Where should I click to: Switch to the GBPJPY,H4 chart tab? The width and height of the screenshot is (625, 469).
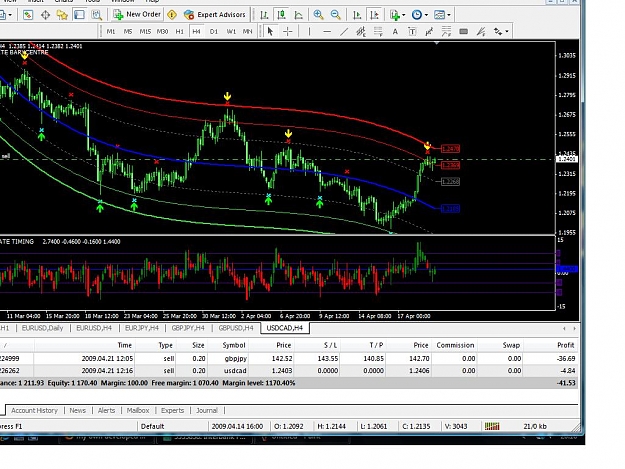tap(188, 328)
